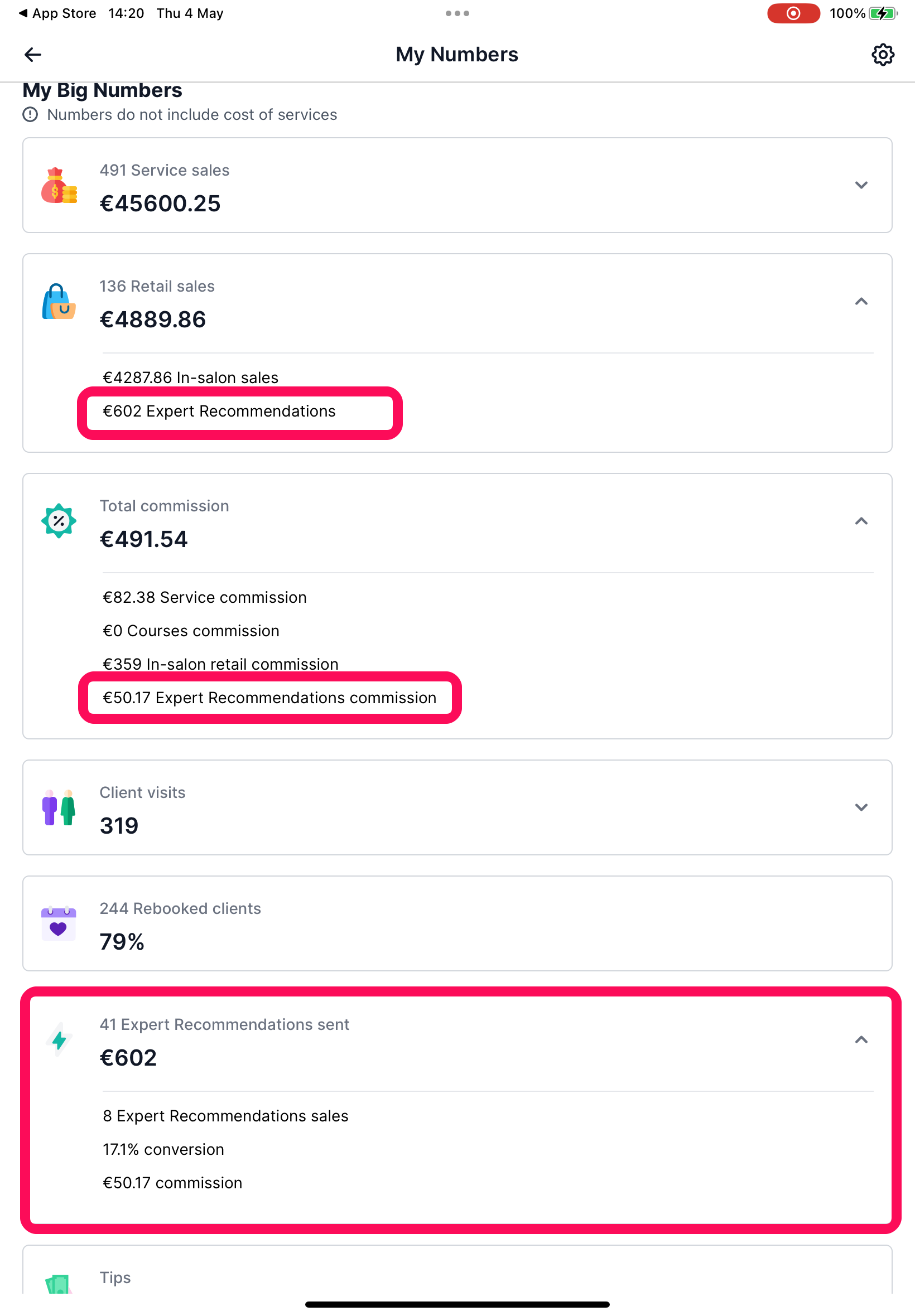Viewport: 915px width, 1316px height.
Task: Tap the money bag Service sales icon
Action: coord(59,186)
